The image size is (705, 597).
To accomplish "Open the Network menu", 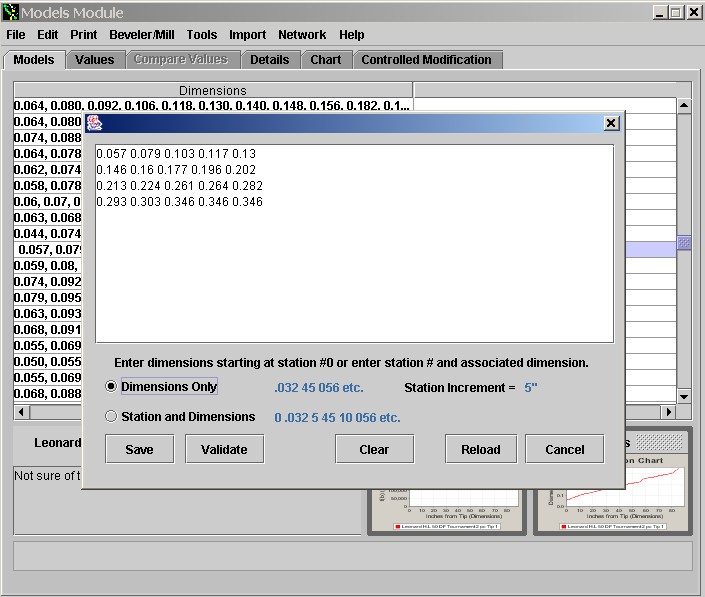I will click(x=302, y=35).
